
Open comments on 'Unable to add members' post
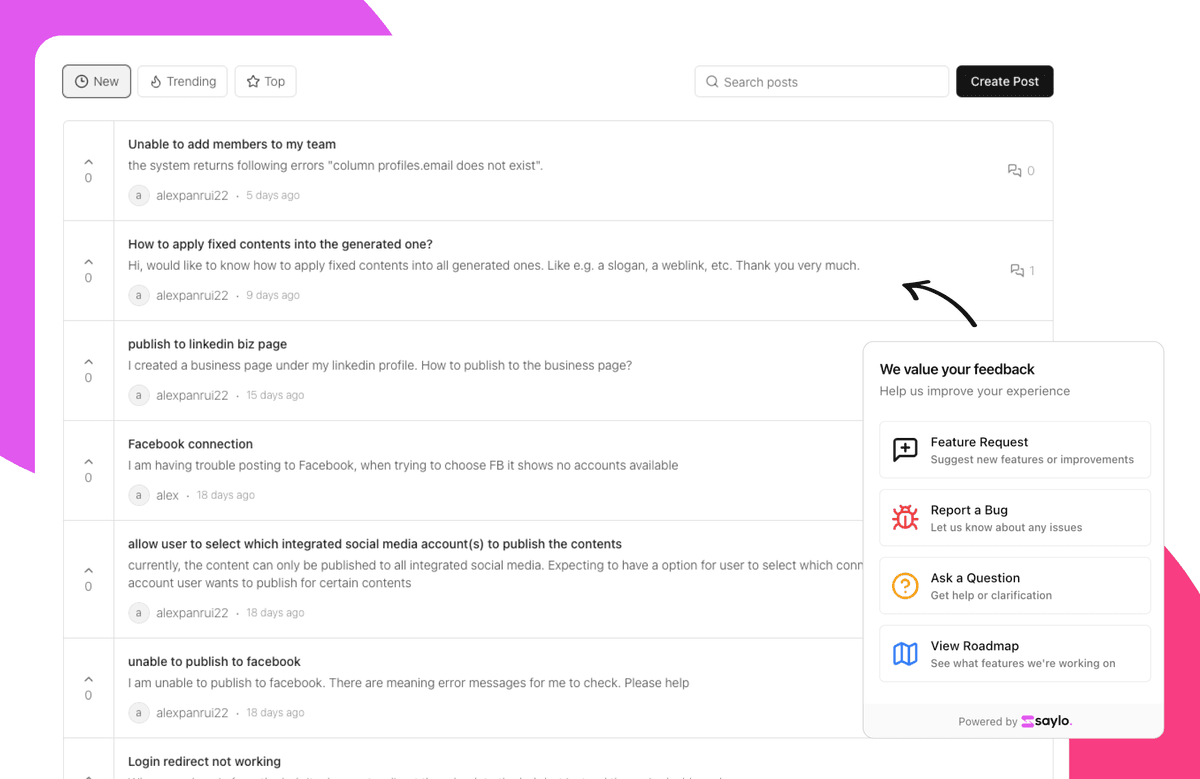coord(1015,170)
